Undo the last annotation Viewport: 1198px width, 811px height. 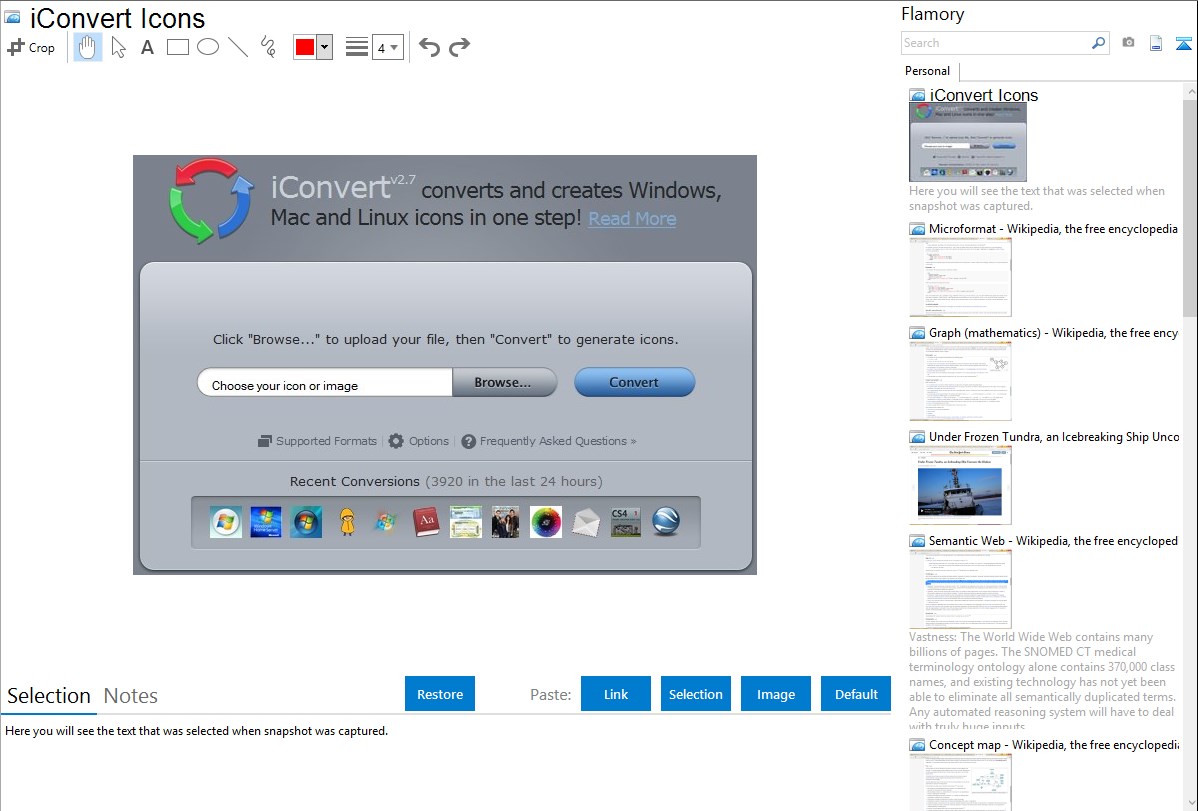(x=429, y=47)
